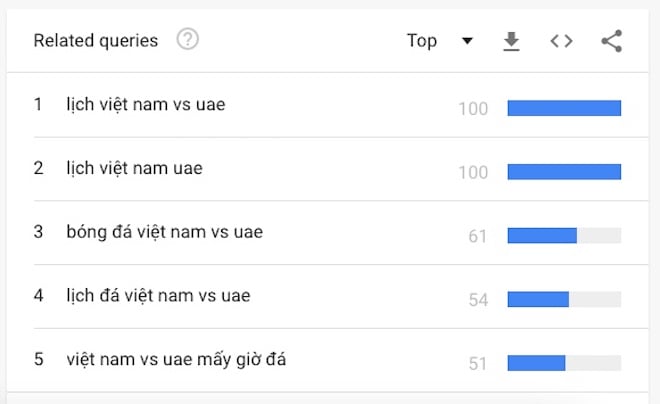Click score value 100 for first query
This screenshot has height=404, width=660.
(473, 109)
